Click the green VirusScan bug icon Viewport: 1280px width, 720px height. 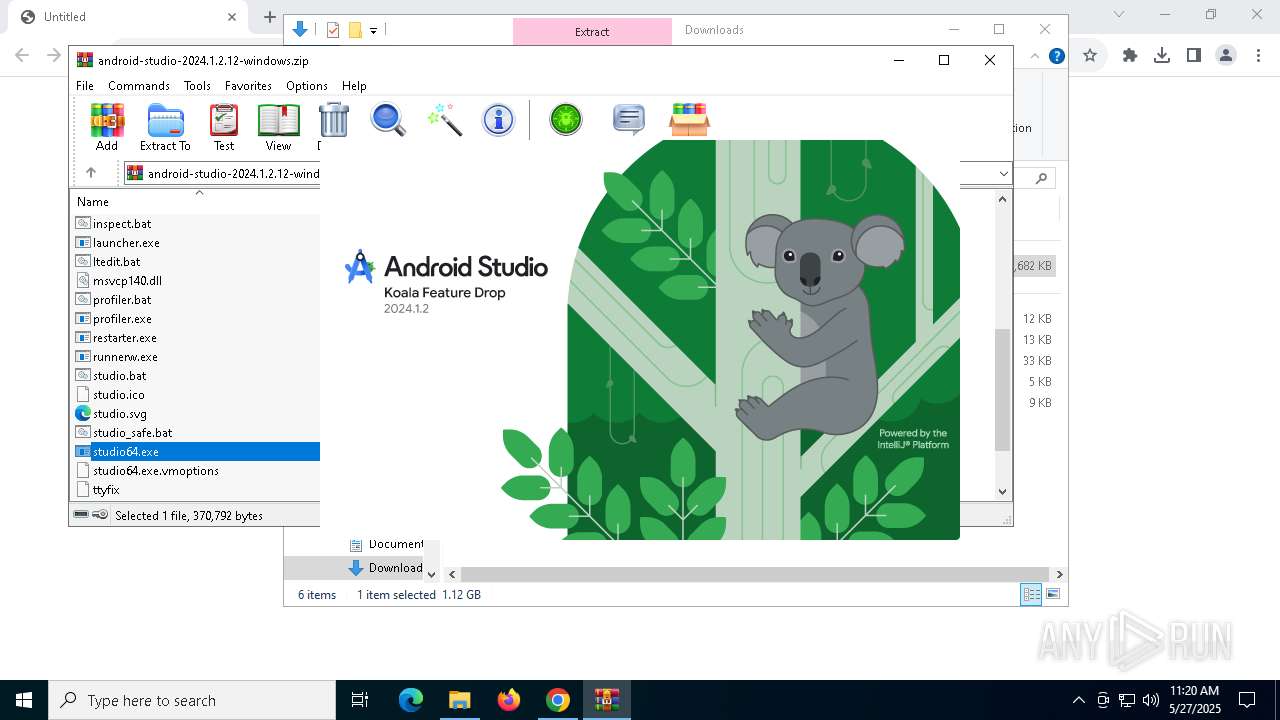click(x=566, y=119)
